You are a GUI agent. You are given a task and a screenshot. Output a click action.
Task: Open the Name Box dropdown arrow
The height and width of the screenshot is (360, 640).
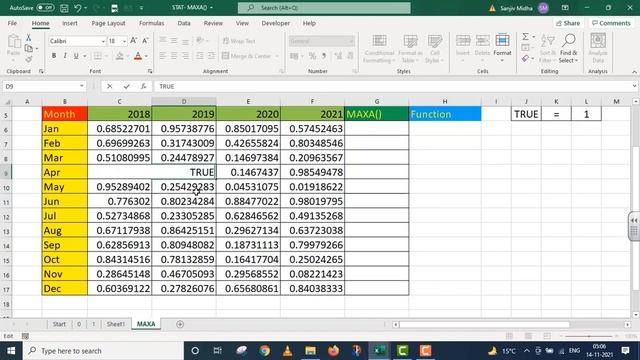(x=82, y=86)
